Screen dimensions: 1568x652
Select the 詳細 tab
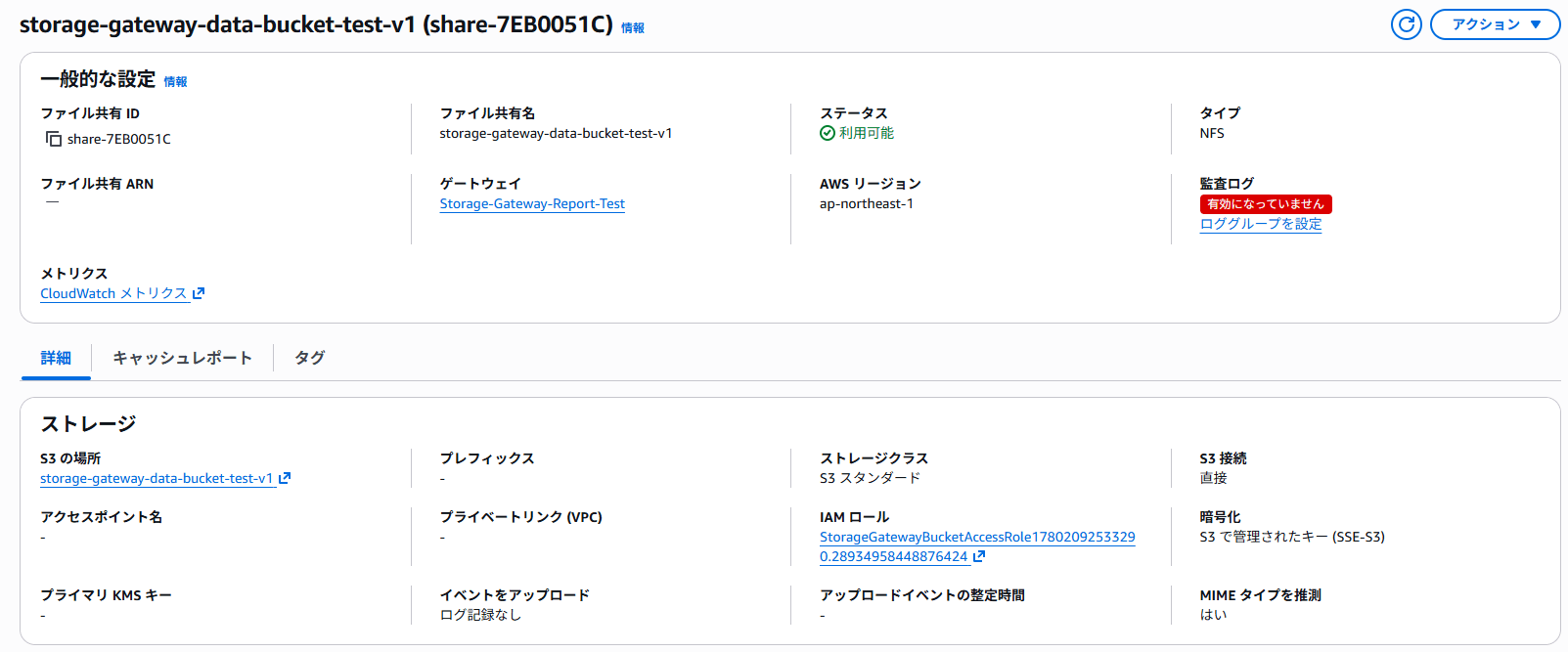(56, 358)
